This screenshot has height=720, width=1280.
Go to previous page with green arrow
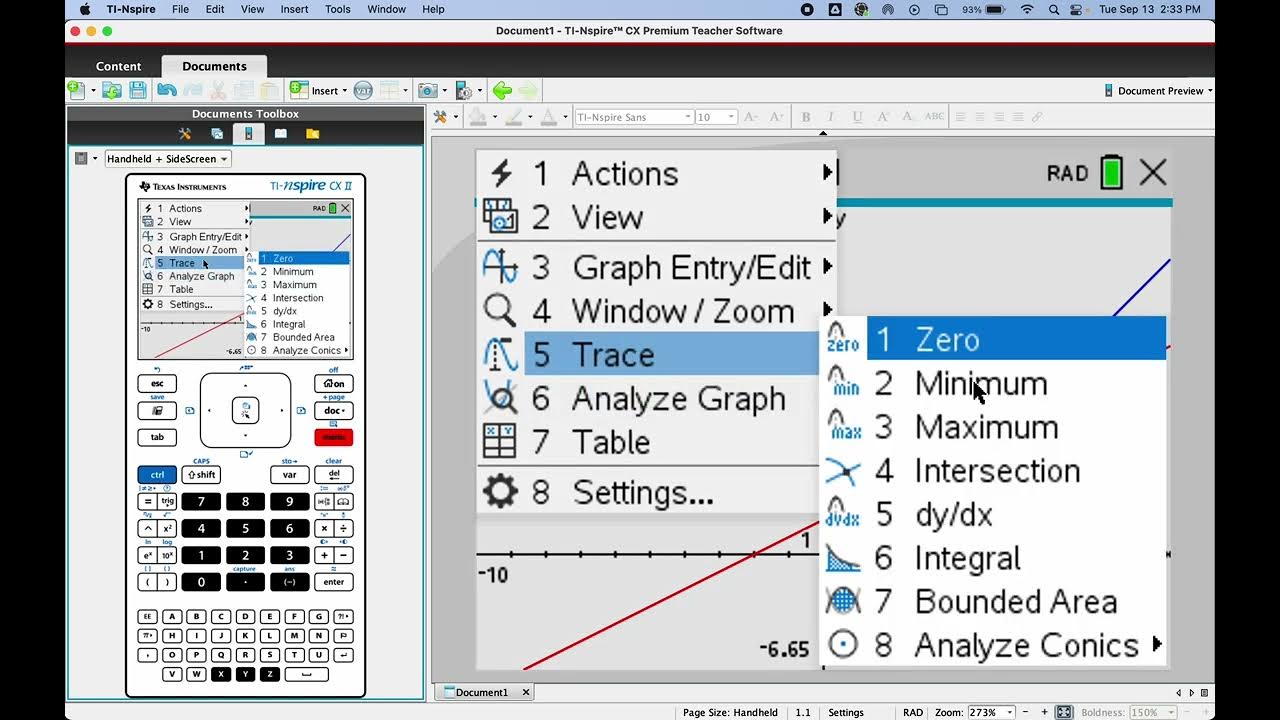click(x=502, y=90)
